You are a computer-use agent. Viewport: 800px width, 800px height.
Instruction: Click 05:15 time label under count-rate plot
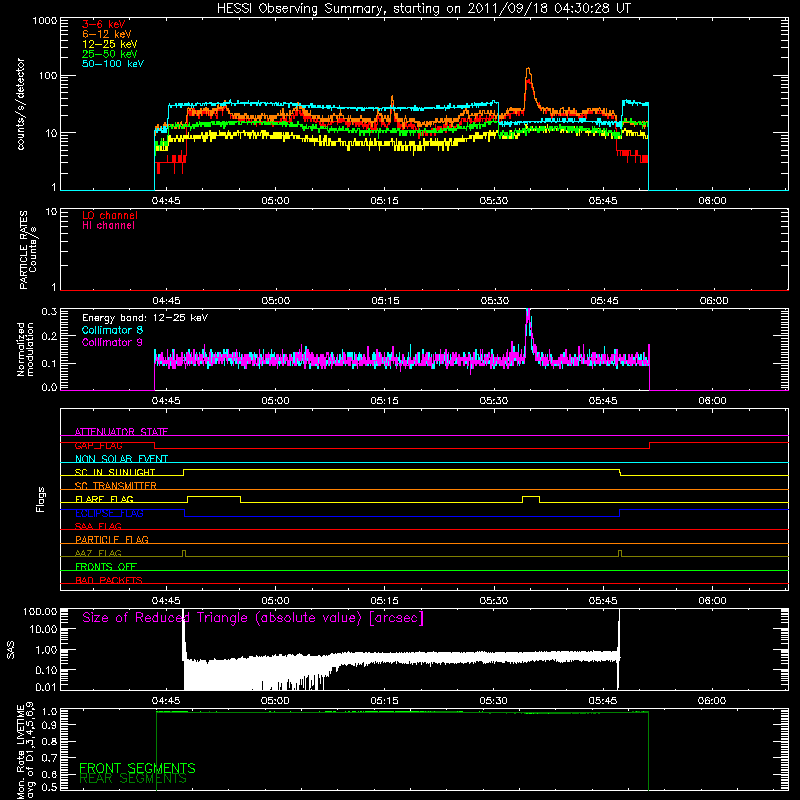pos(384,201)
